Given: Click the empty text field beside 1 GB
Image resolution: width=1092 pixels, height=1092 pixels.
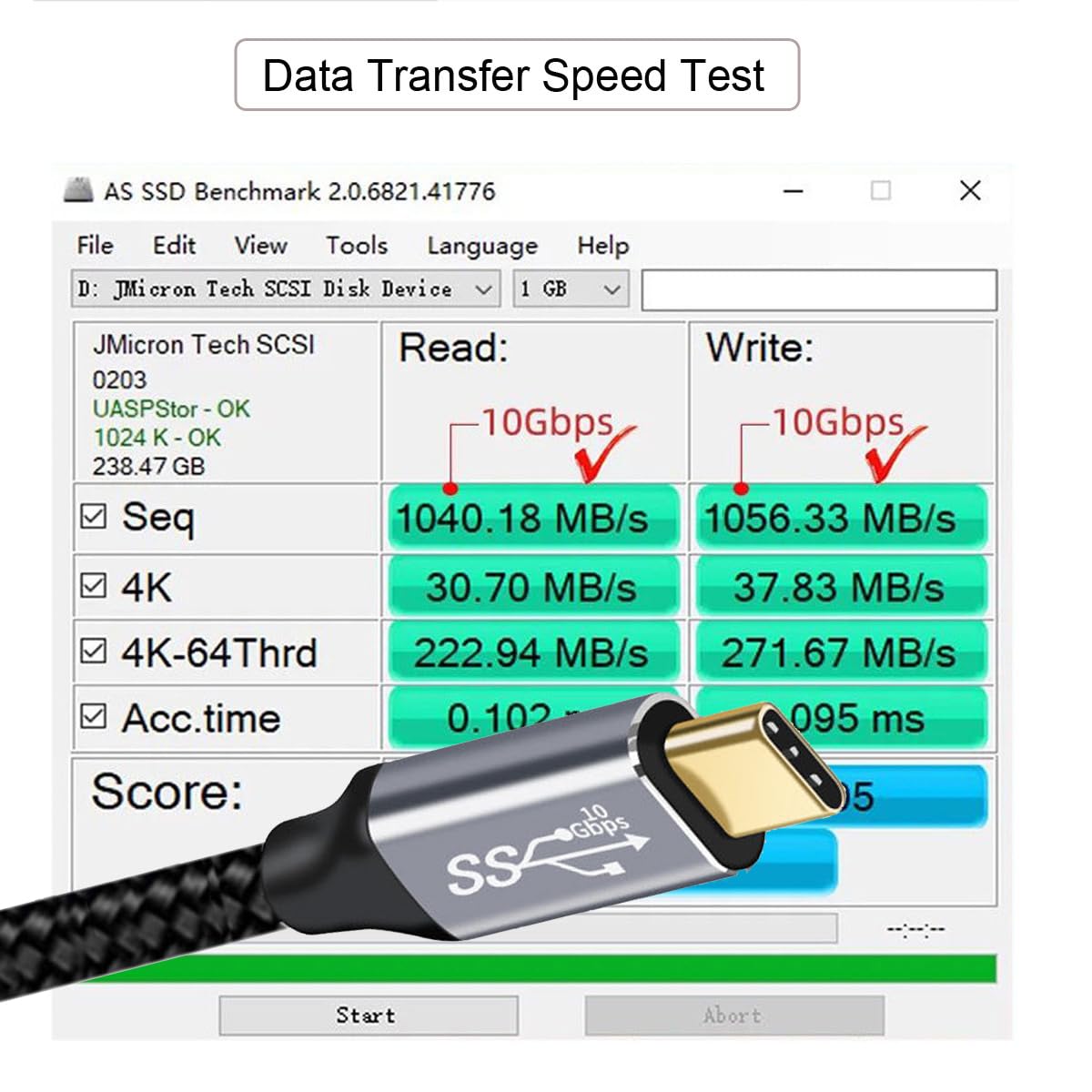Looking at the screenshot, I should point(819,290).
